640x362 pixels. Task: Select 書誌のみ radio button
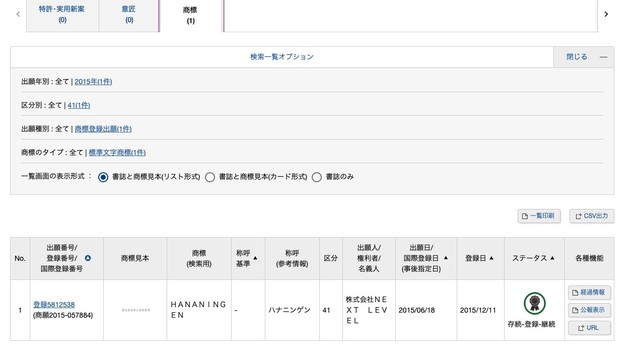pos(317,177)
